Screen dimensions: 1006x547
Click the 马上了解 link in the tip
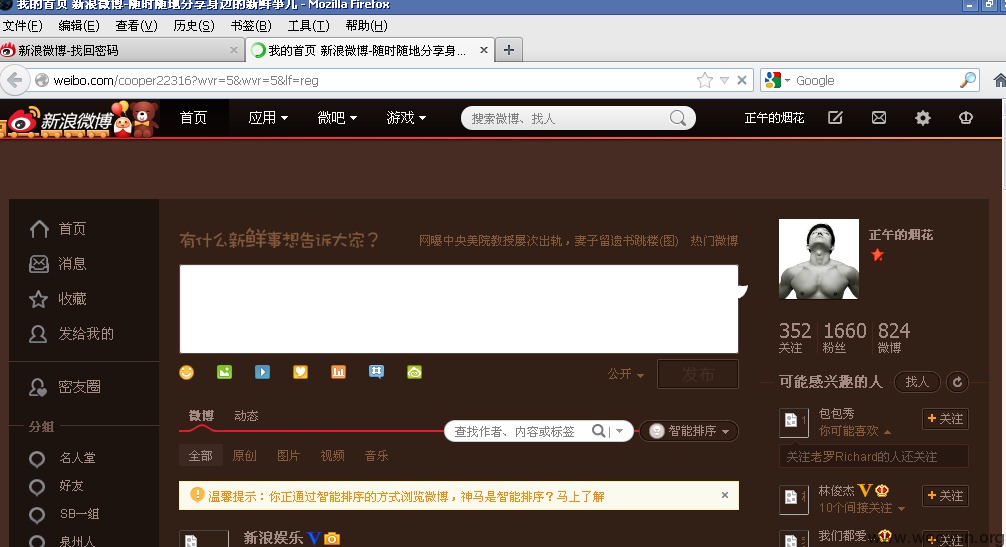click(x=581, y=496)
